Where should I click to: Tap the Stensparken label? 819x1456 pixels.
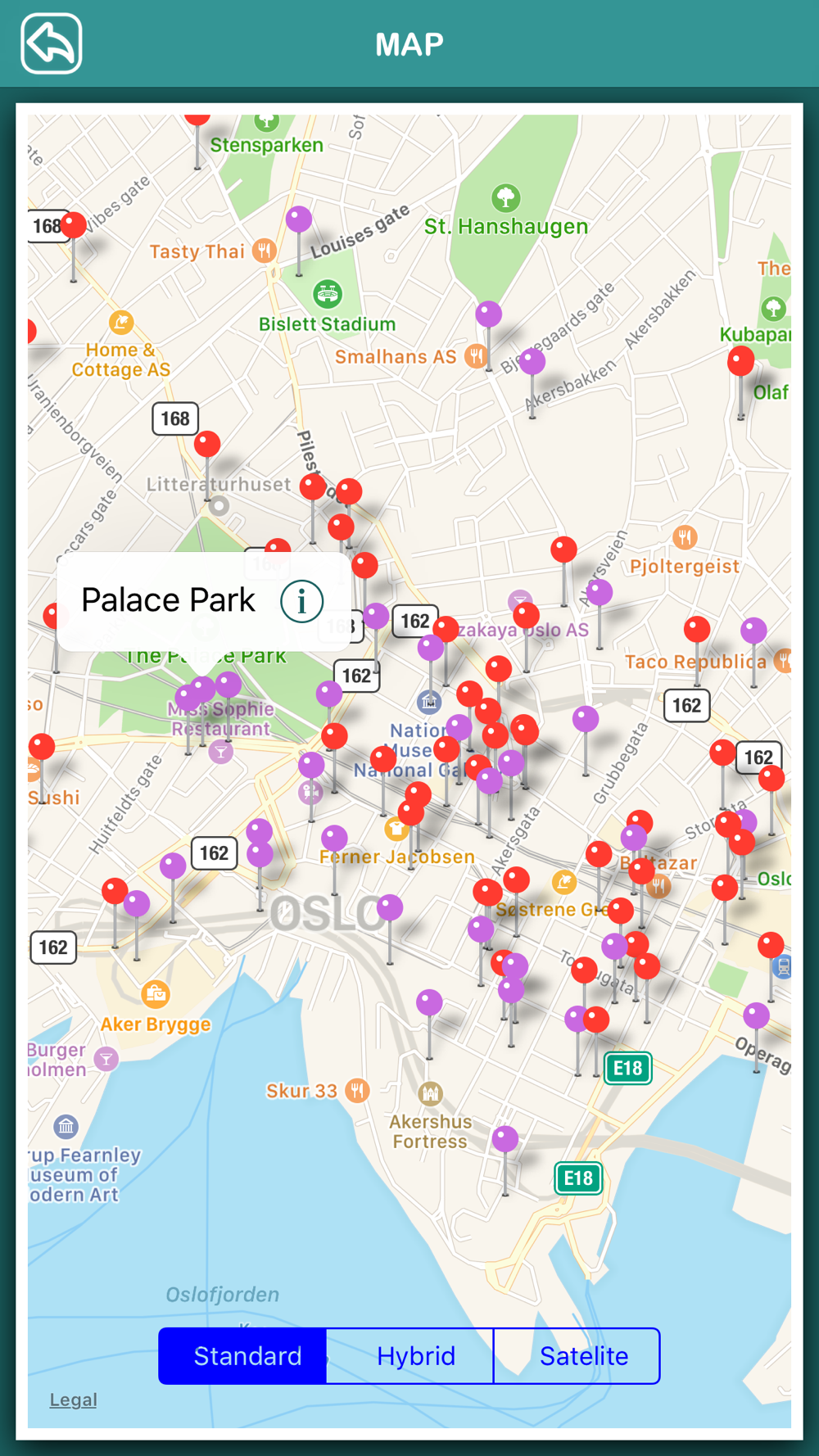(x=267, y=145)
